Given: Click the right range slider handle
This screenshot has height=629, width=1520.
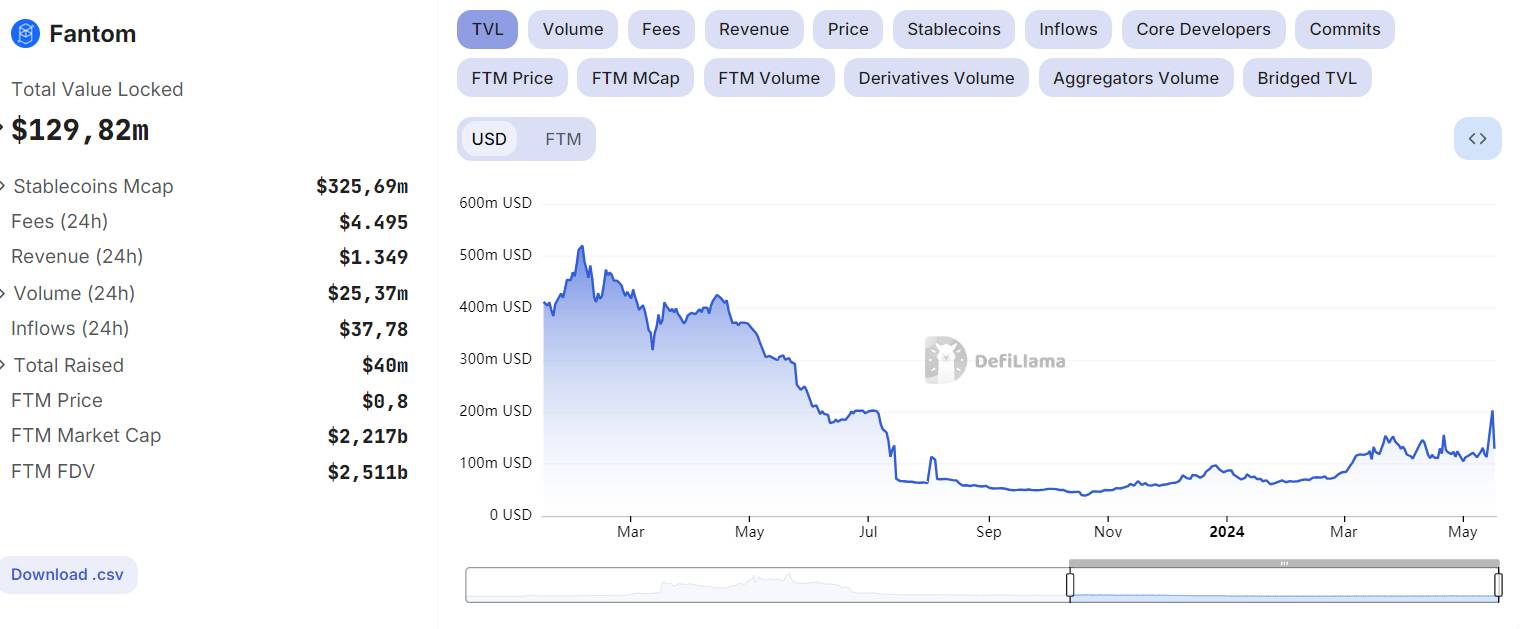Looking at the screenshot, I should (x=1498, y=585).
